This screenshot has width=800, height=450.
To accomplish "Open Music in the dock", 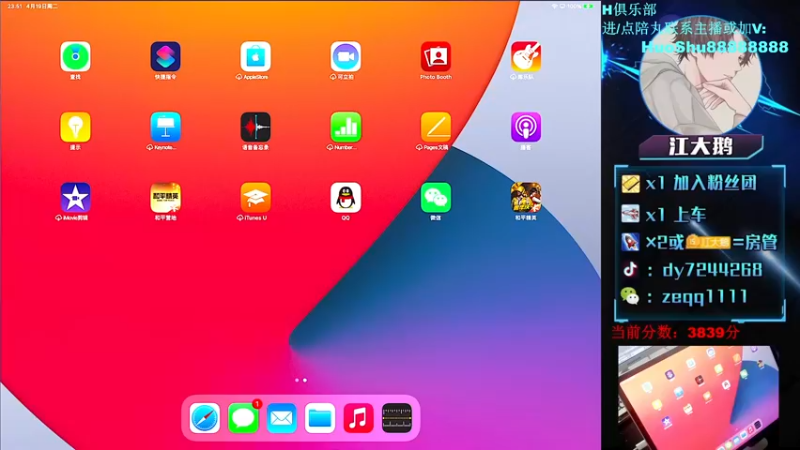I will [x=358, y=418].
